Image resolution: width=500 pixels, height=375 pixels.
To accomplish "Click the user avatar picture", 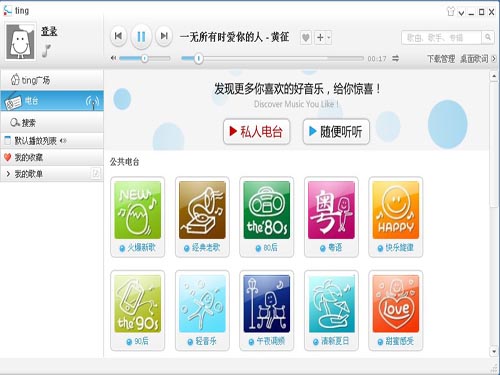I will pyautogui.click(x=20, y=42).
